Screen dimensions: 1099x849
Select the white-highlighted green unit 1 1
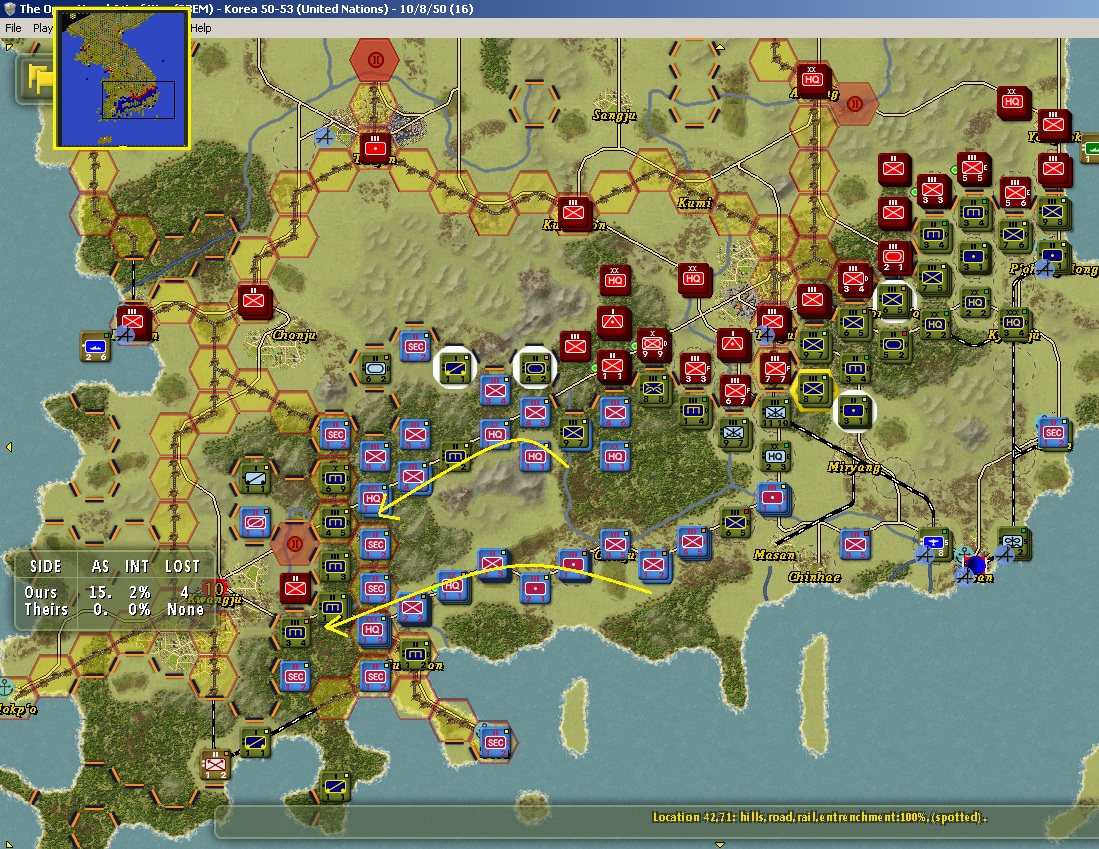(x=455, y=367)
